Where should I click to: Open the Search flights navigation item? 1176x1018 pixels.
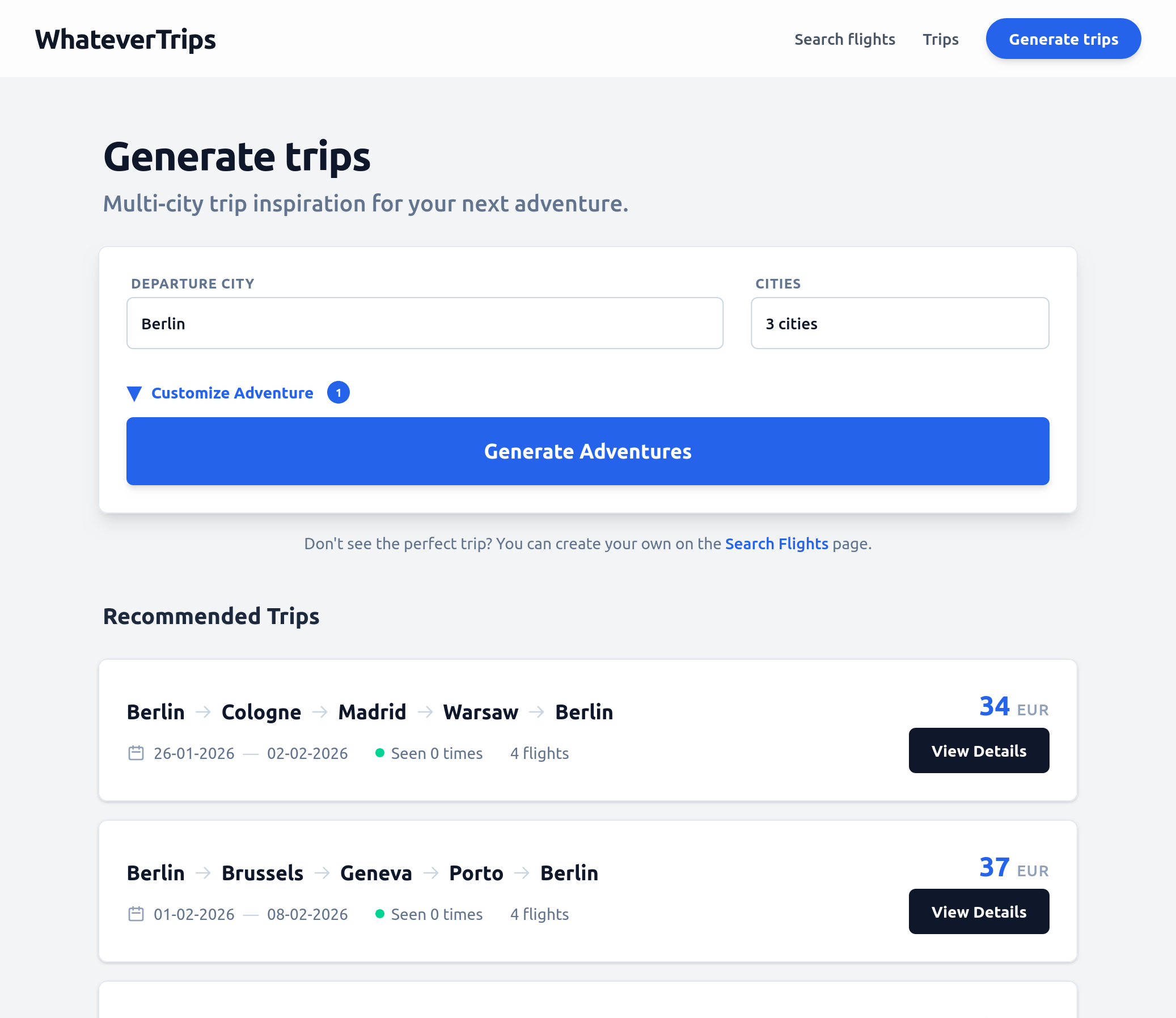coord(845,39)
